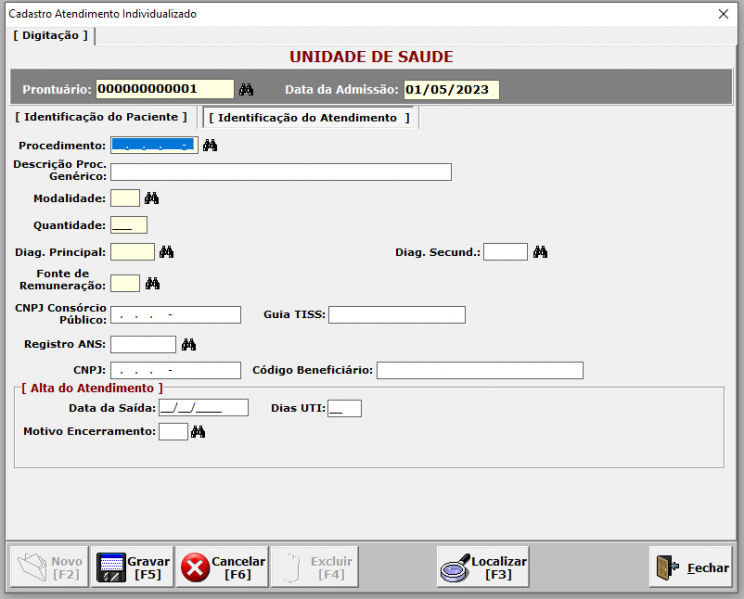Open Fonte de Remuneração lookup icon
Screen dimensions: 744x599
[152, 284]
